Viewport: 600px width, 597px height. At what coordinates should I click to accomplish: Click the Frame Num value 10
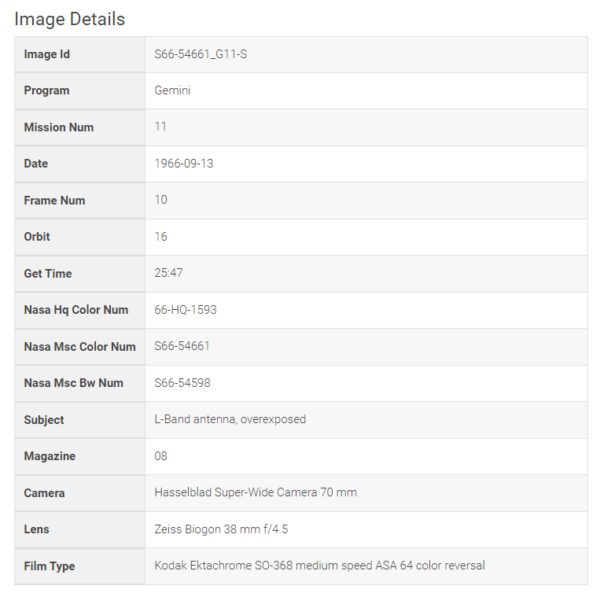161,200
